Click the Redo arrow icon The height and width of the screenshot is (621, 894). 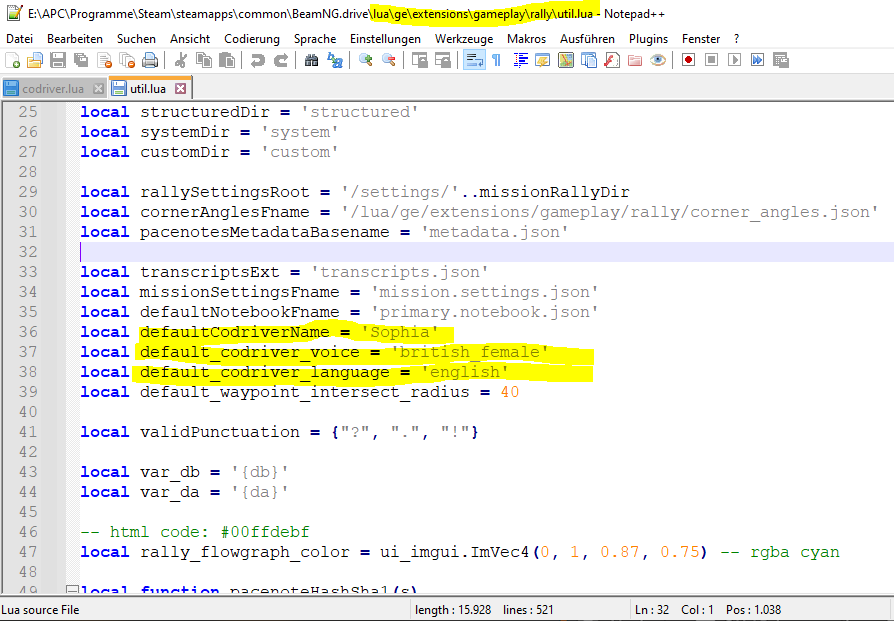click(281, 60)
